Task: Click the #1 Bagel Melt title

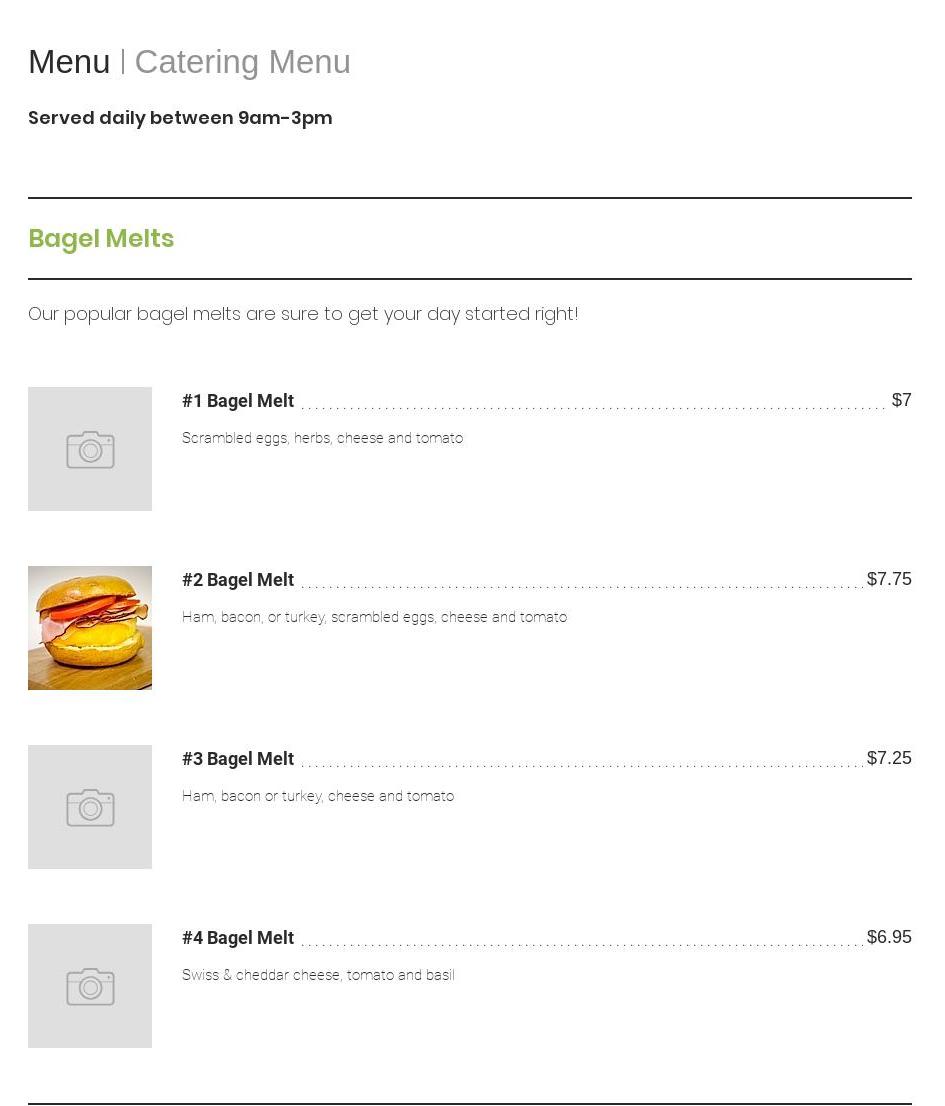Action: click(238, 401)
